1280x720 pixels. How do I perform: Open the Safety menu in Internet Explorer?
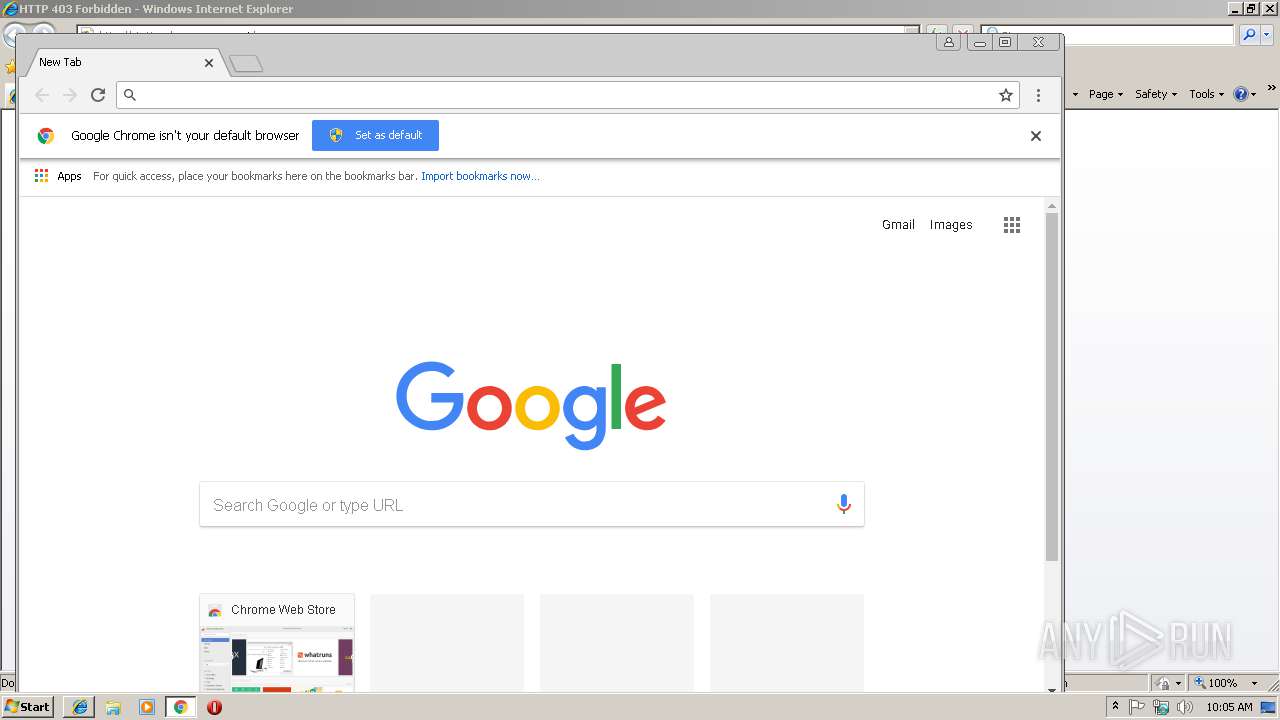[1156, 94]
